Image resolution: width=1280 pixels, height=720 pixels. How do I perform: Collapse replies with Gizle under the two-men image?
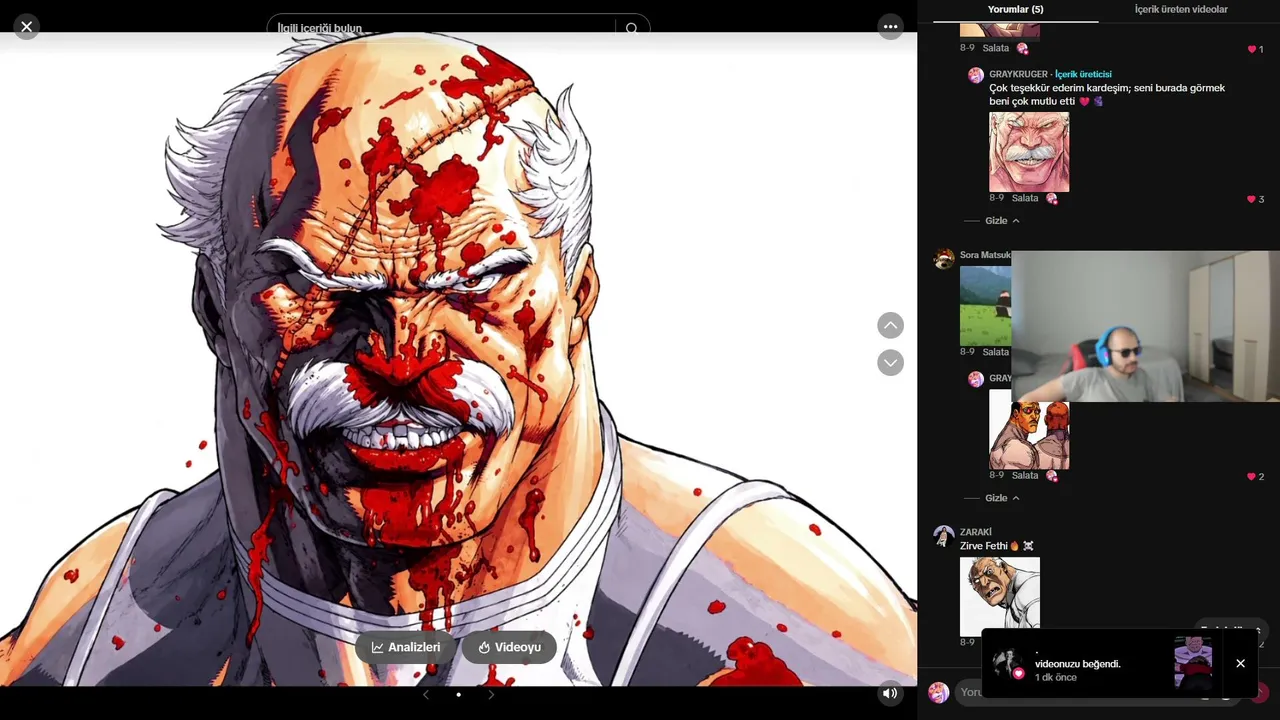click(1002, 498)
